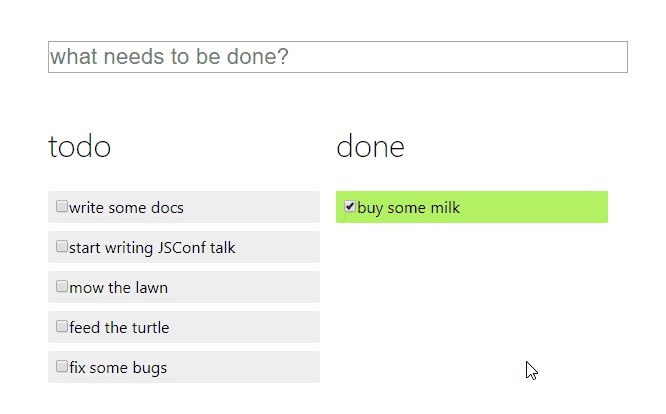
Task: Check off 'feed the turtle' checkbox
Action: tap(62, 327)
